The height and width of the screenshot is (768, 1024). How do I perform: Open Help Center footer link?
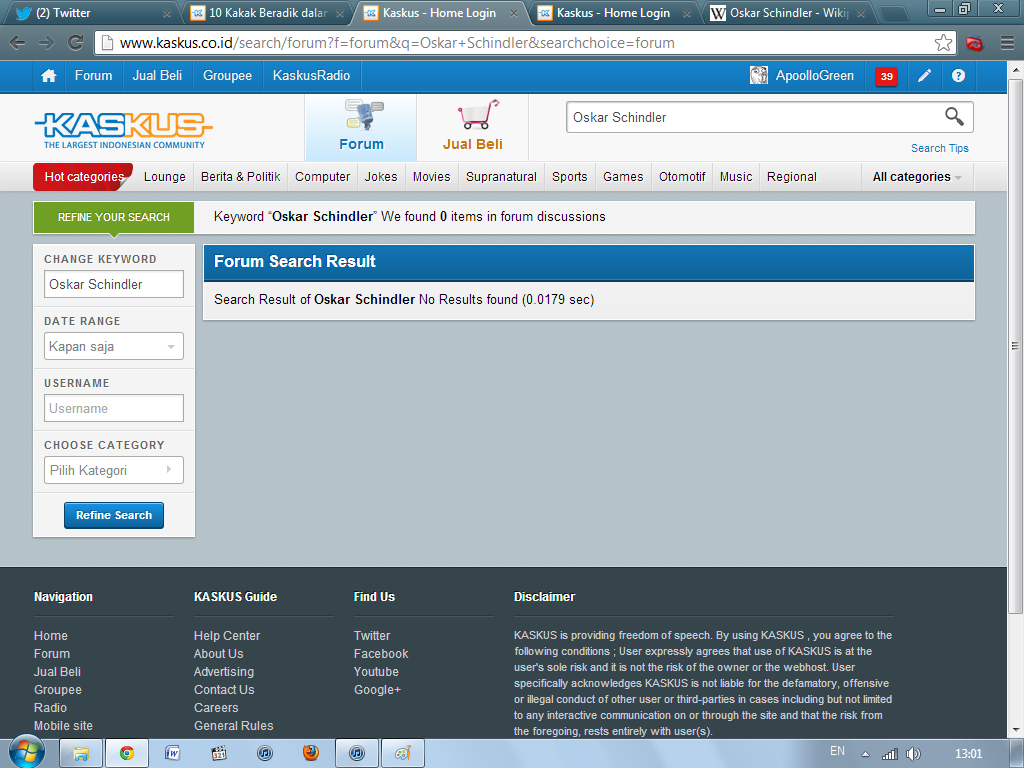(227, 635)
